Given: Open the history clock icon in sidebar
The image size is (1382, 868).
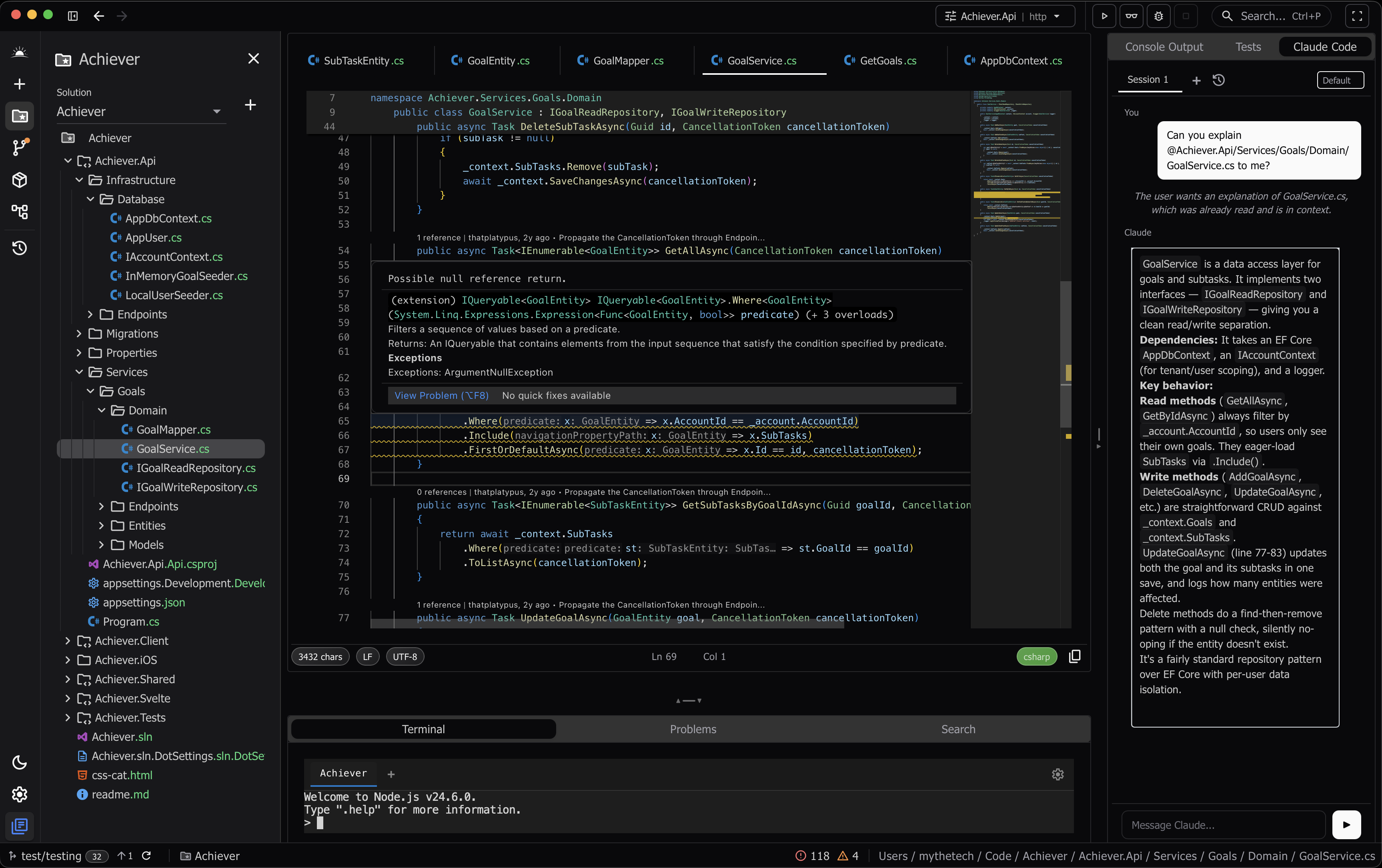Looking at the screenshot, I should (x=20, y=248).
